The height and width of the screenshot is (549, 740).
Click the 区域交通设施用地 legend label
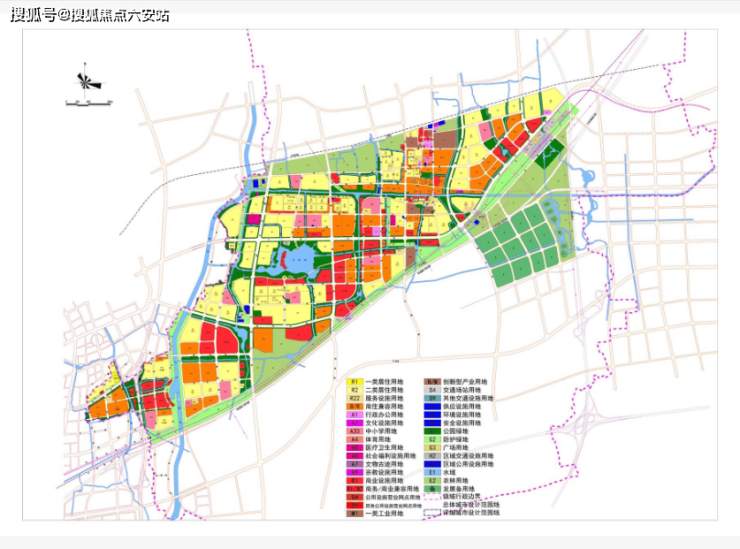tap(468, 456)
